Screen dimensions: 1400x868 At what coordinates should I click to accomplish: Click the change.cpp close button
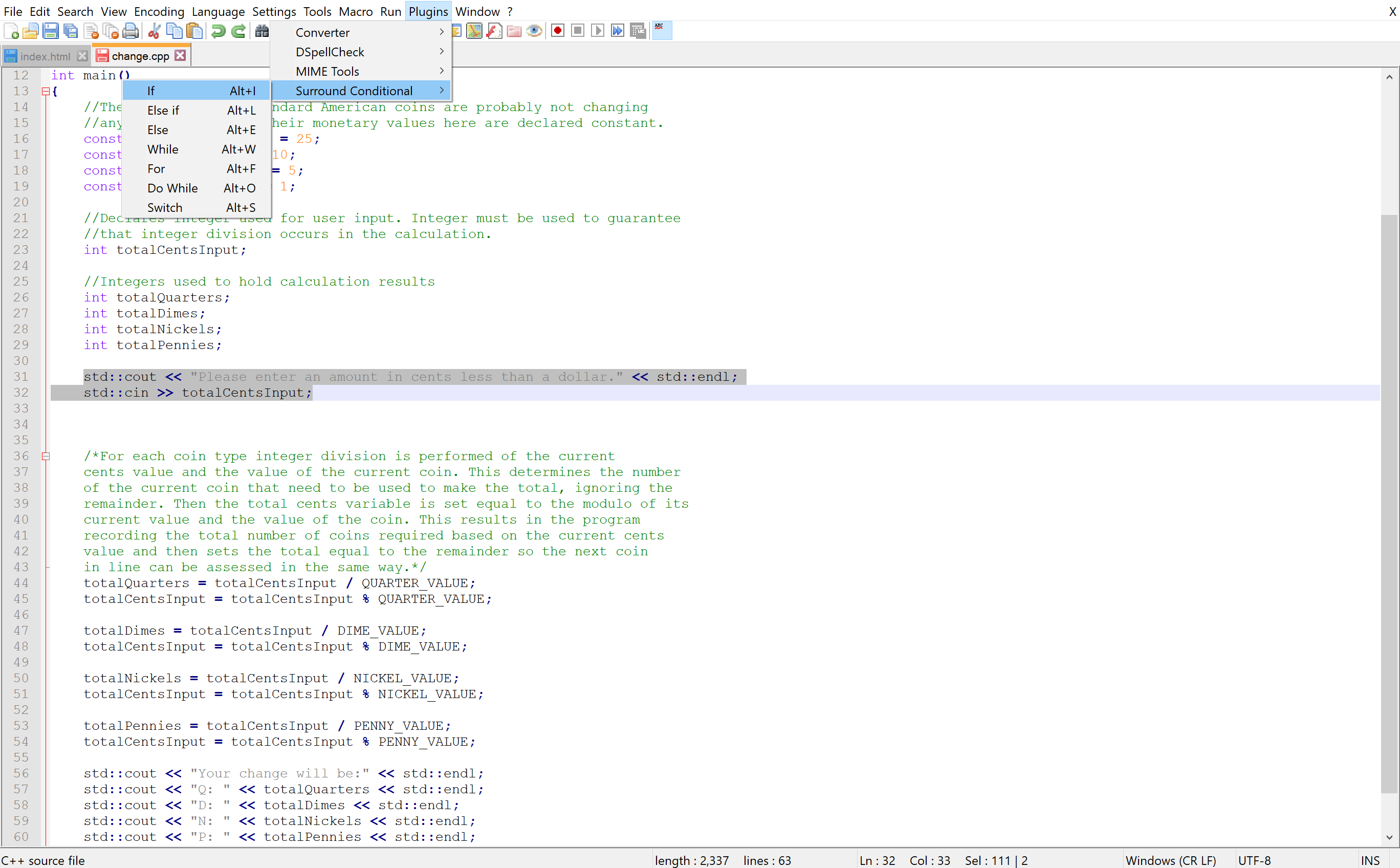pos(180,55)
